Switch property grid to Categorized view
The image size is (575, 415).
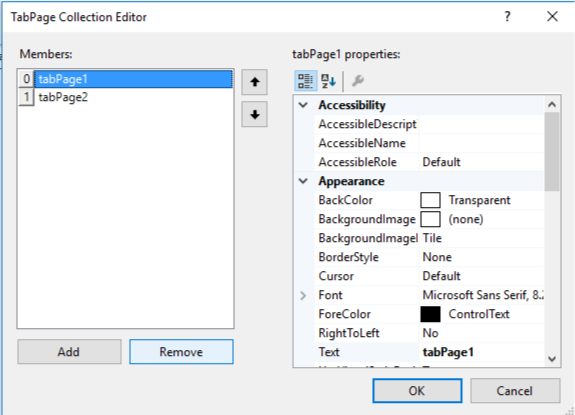[x=305, y=81]
